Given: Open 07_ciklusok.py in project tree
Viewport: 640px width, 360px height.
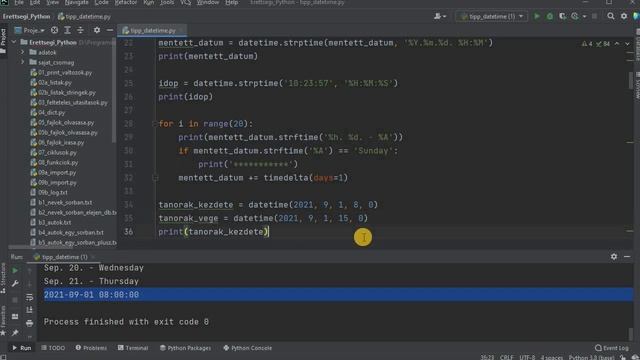Looking at the screenshot, I should [53, 152].
